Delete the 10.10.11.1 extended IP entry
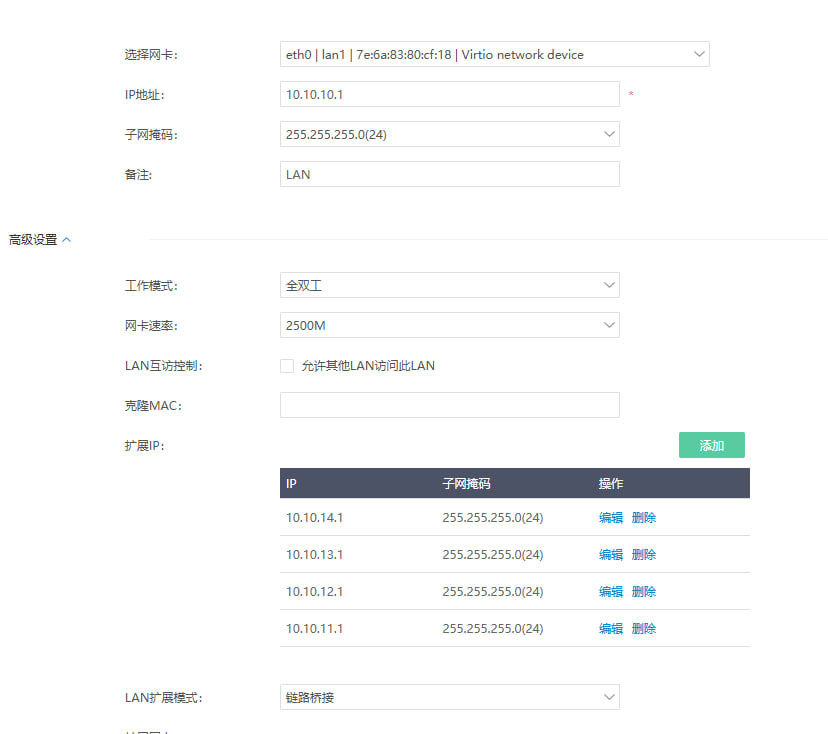This screenshot has width=828, height=734. tap(644, 629)
